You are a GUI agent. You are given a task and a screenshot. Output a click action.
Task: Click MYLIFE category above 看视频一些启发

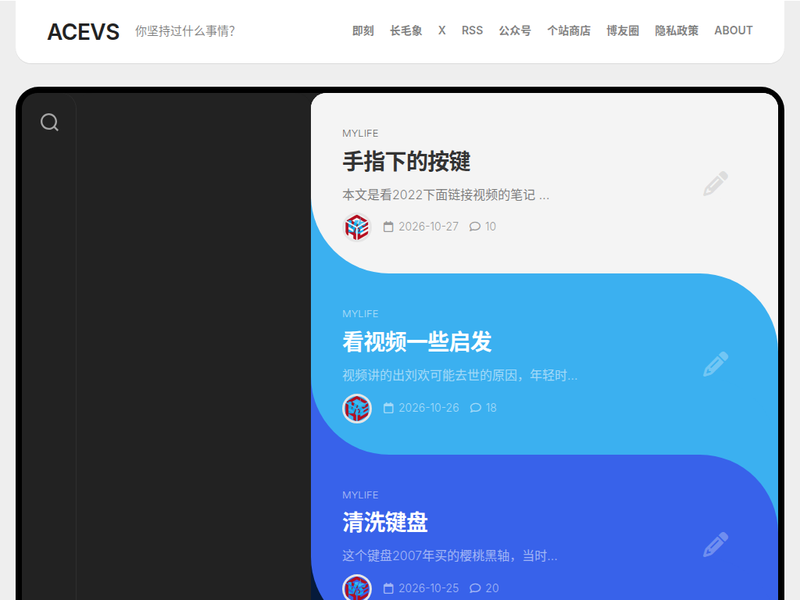360,314
